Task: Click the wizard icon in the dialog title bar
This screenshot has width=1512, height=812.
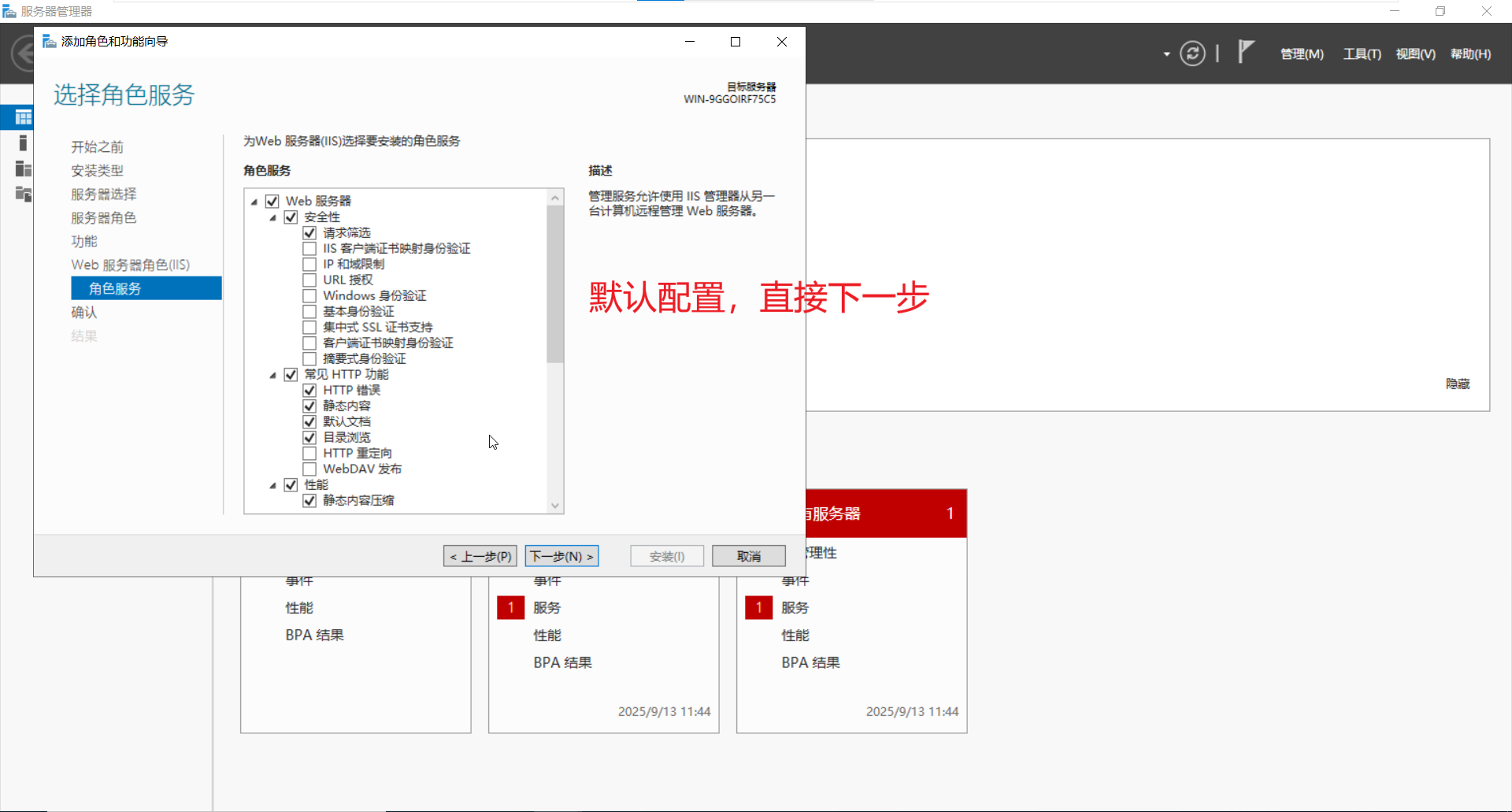Action: (x=49, y=41)
